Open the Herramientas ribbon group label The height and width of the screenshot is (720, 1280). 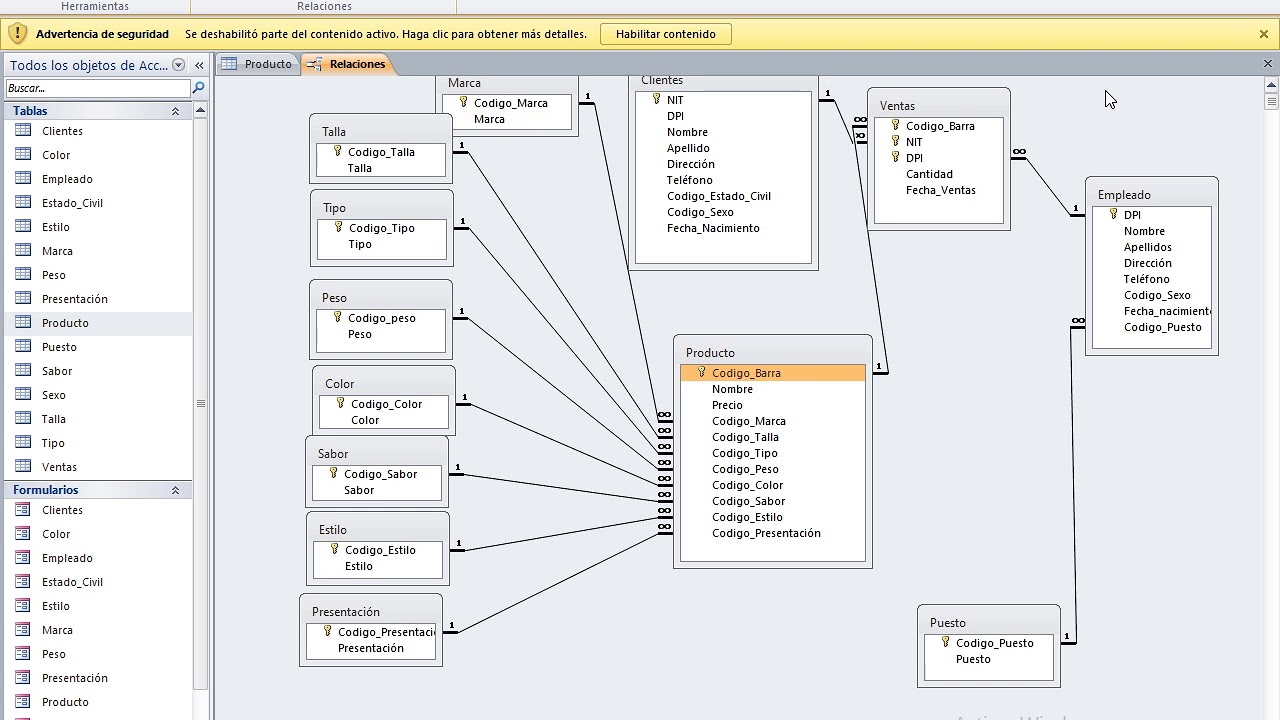95,6
